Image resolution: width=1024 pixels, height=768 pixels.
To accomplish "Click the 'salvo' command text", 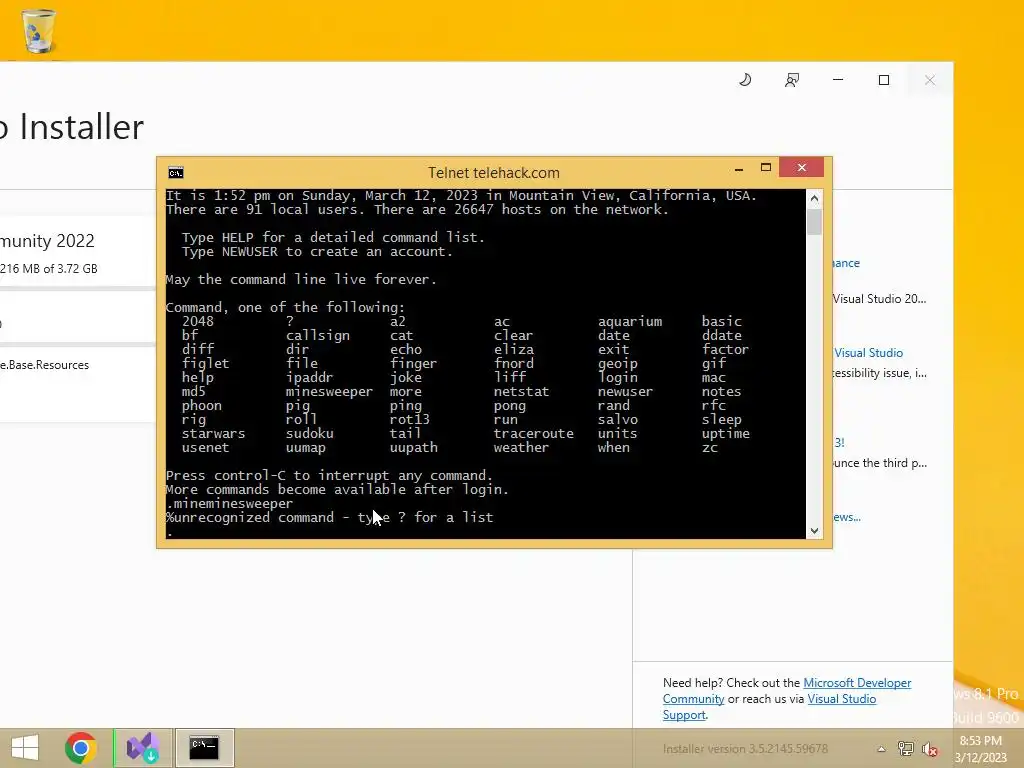I will 618,419.
